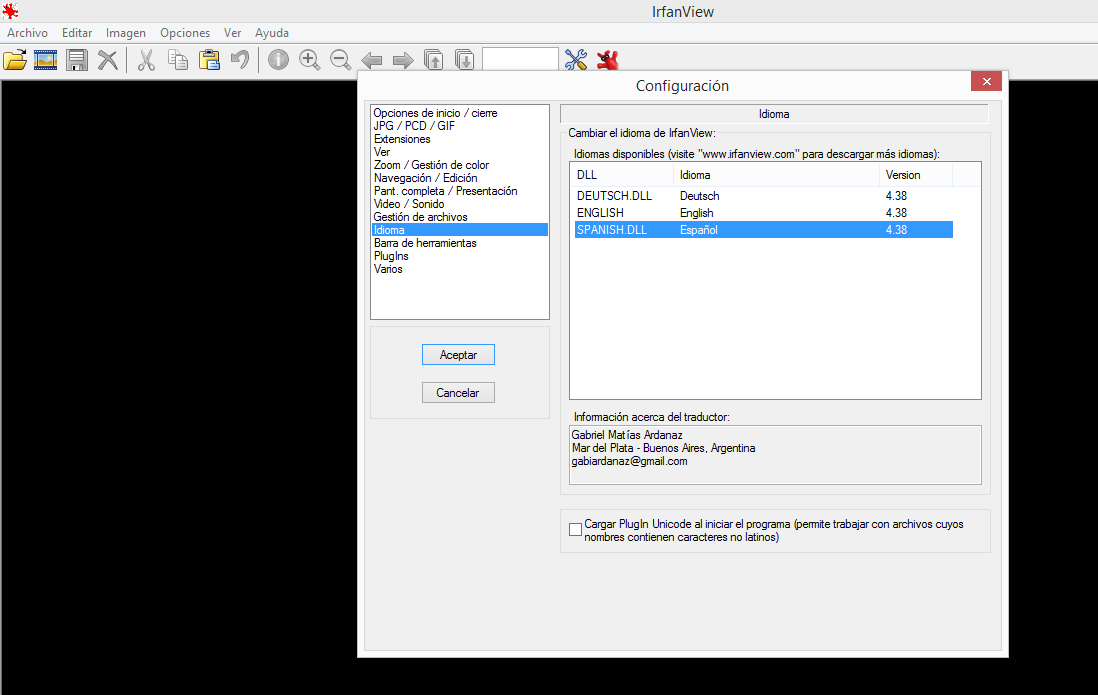Click the Zoom out magnifier icon
Screen dimensions: 1098x695
(340, 60)
